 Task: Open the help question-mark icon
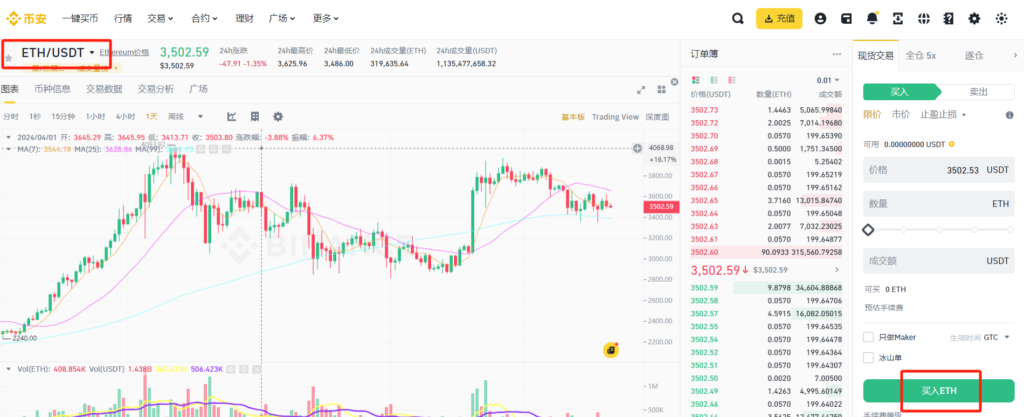[x=949, y=19]
